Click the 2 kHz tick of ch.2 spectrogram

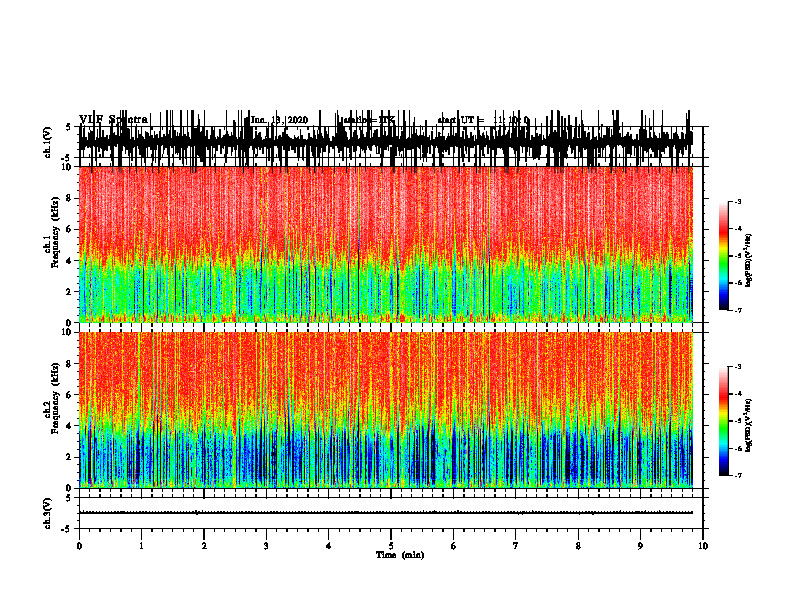(x=70, y=457)
